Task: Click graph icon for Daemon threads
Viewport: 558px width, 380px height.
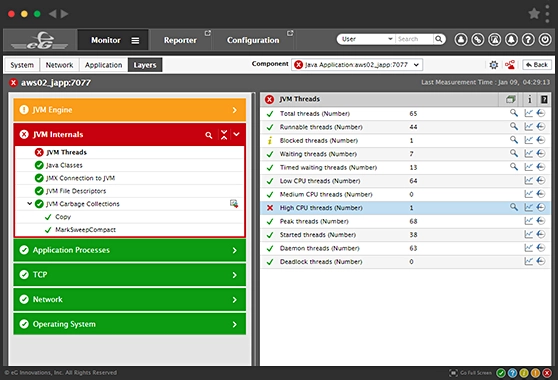Action: [x=528, y=248]
